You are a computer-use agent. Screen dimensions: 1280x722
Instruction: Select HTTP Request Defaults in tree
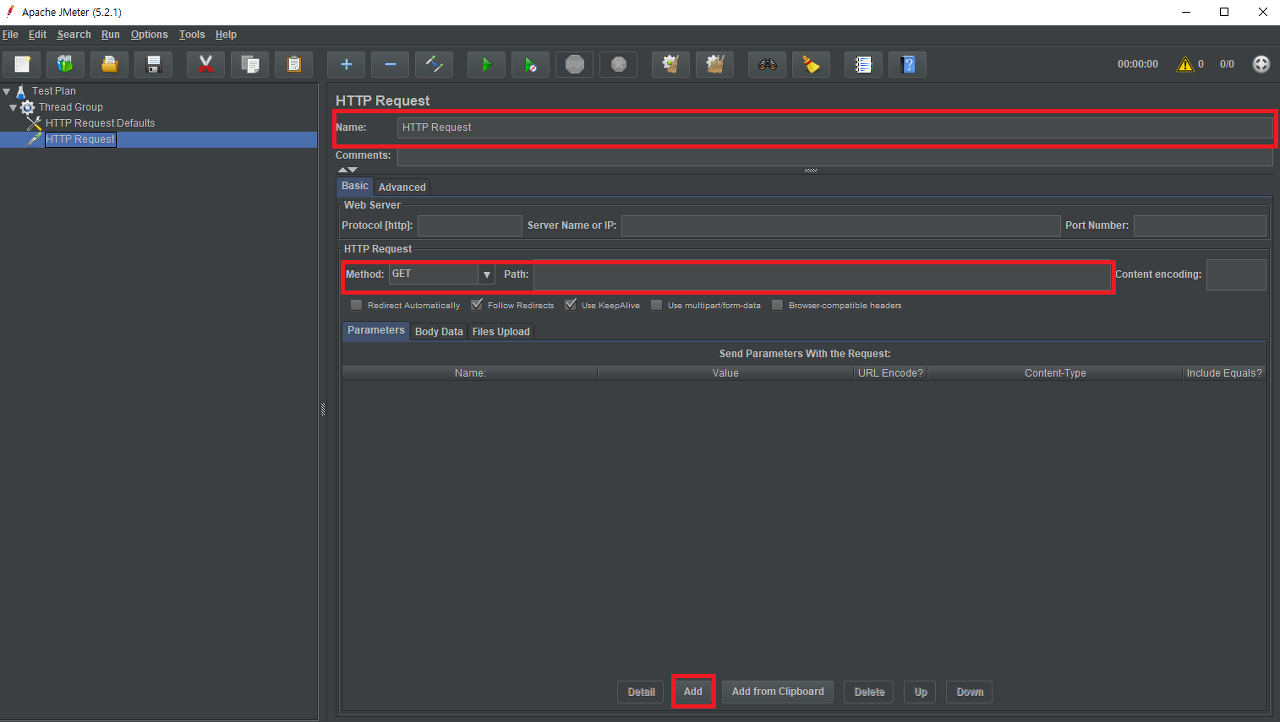tap(100, 123)
